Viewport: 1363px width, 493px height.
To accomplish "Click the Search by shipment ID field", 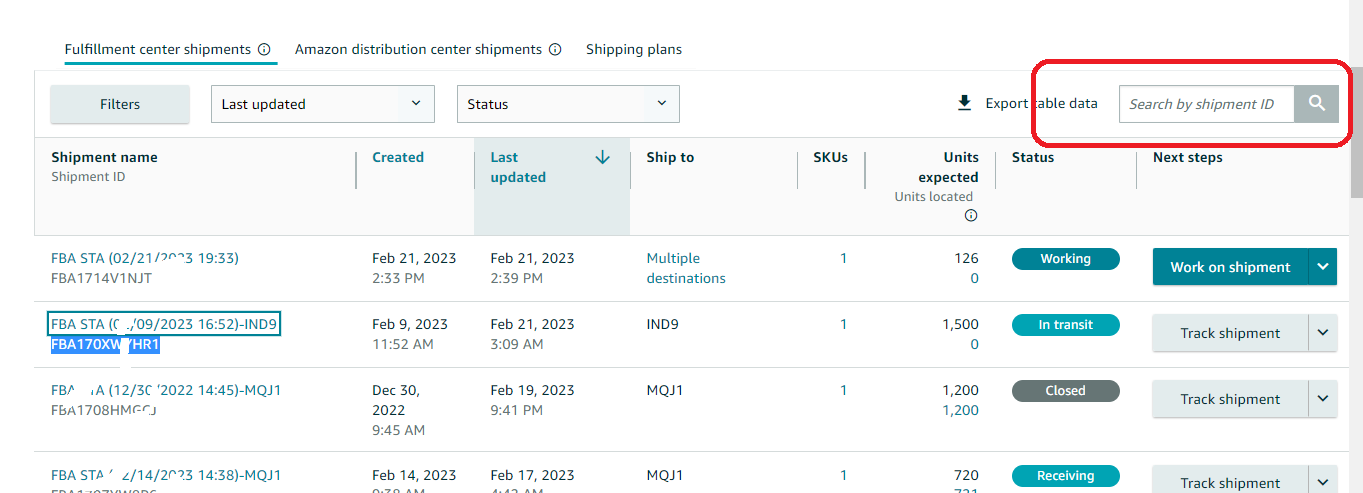I will point(1206,104).
